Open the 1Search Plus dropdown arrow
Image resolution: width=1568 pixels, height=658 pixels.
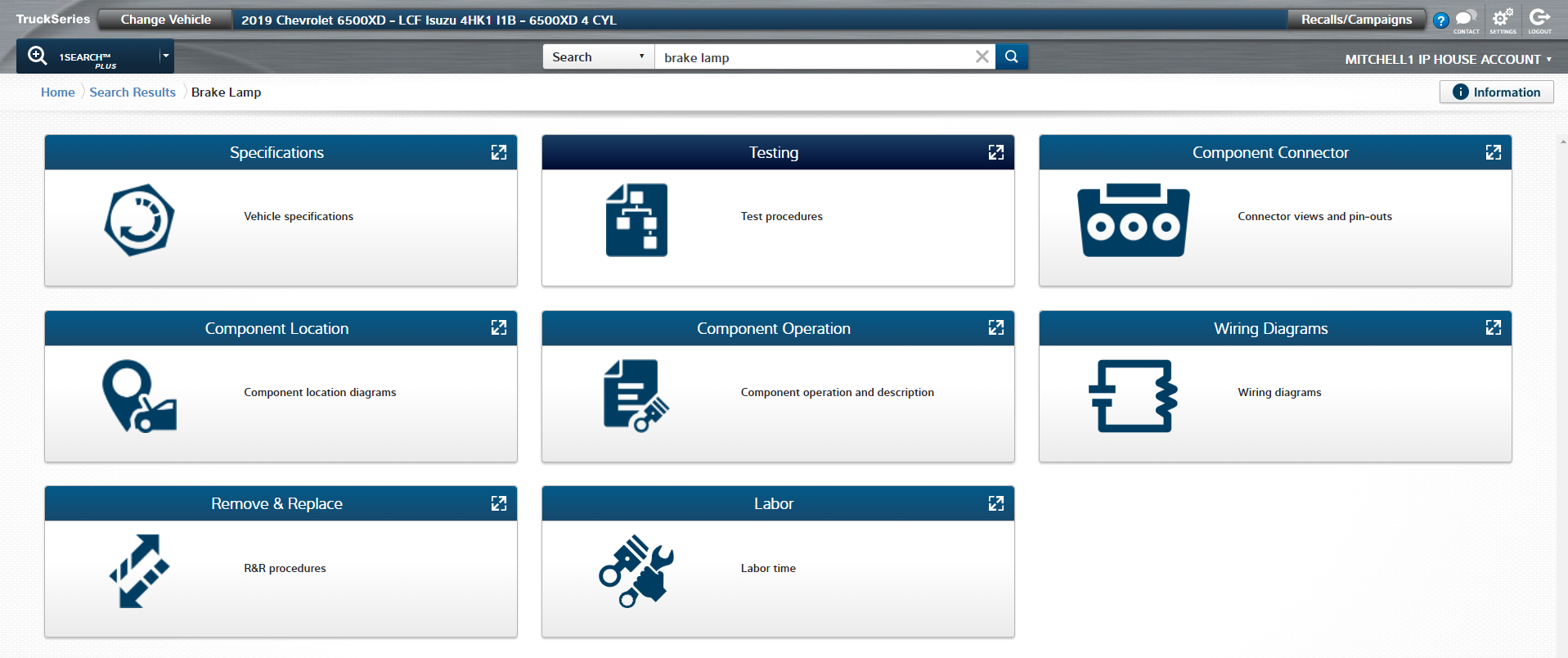click(165, 56)
